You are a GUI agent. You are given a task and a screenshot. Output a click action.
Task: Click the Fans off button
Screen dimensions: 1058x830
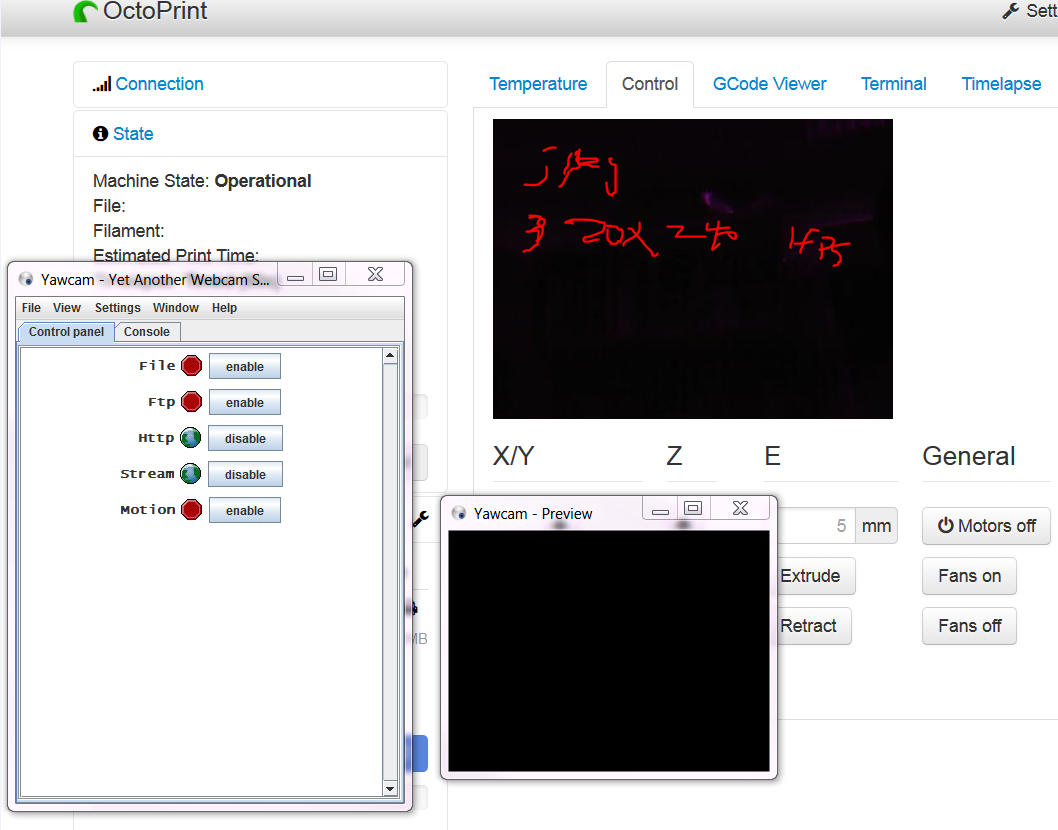coord(969,626)
